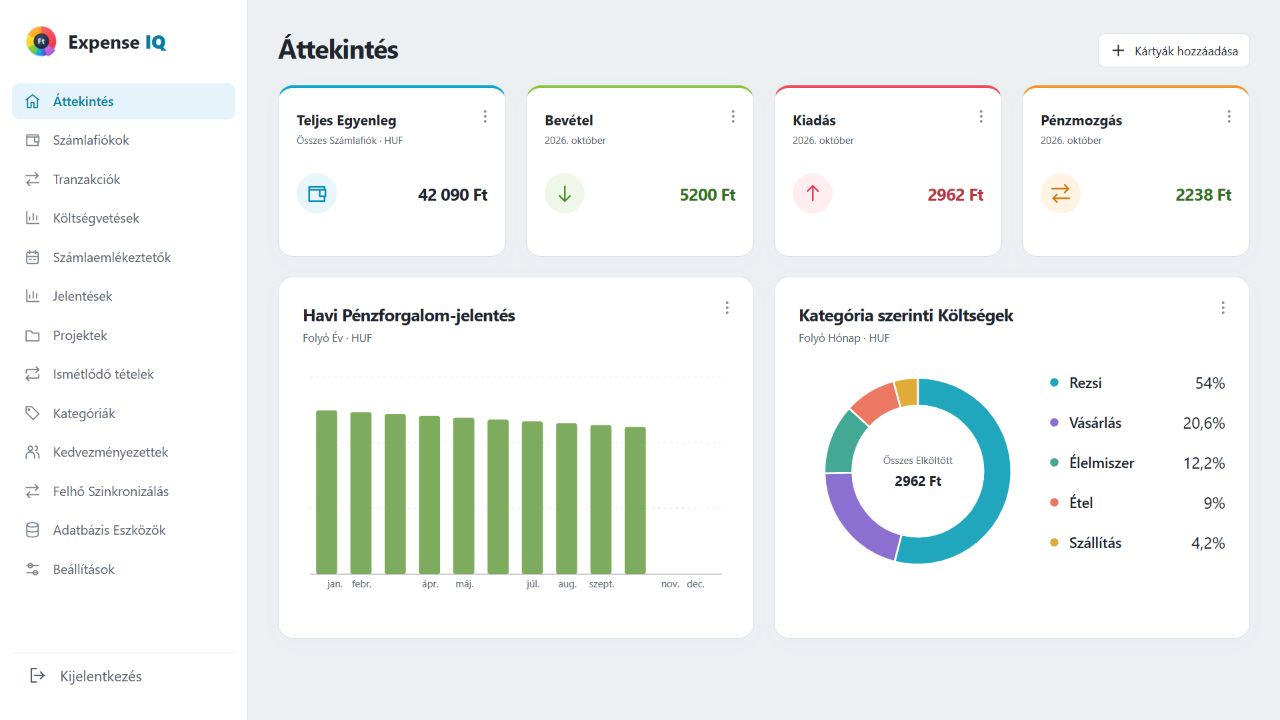Open the Ismétlődő tételek page

(x=124, y=374)
